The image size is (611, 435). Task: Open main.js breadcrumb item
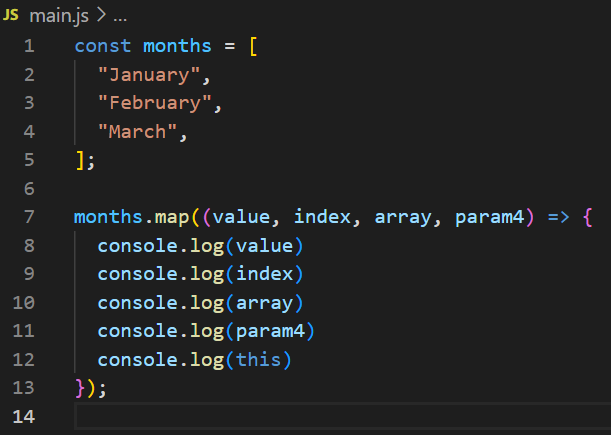[59, 16]
